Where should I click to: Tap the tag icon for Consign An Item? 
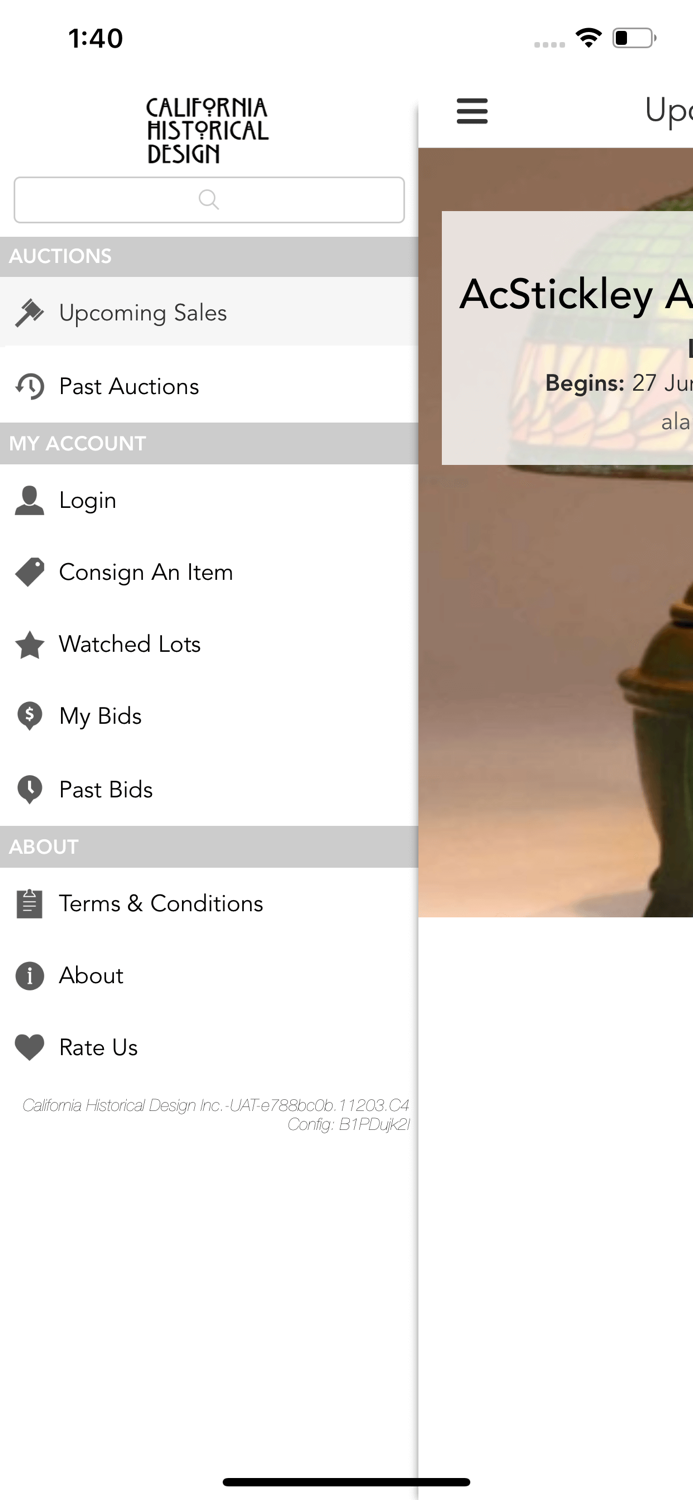(x=29, y=572)
